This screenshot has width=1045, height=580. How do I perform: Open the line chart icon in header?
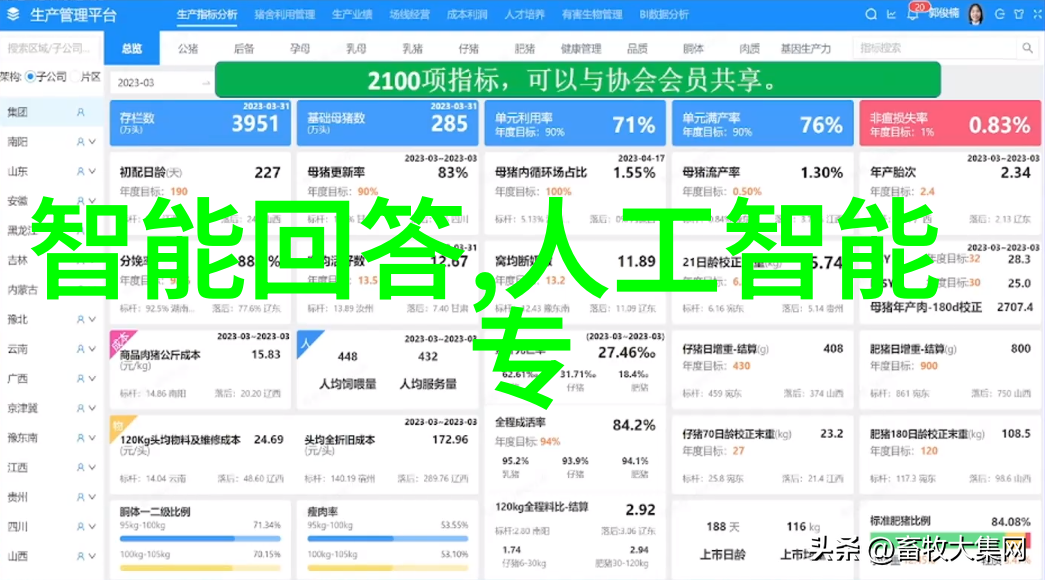pos(891,14)
